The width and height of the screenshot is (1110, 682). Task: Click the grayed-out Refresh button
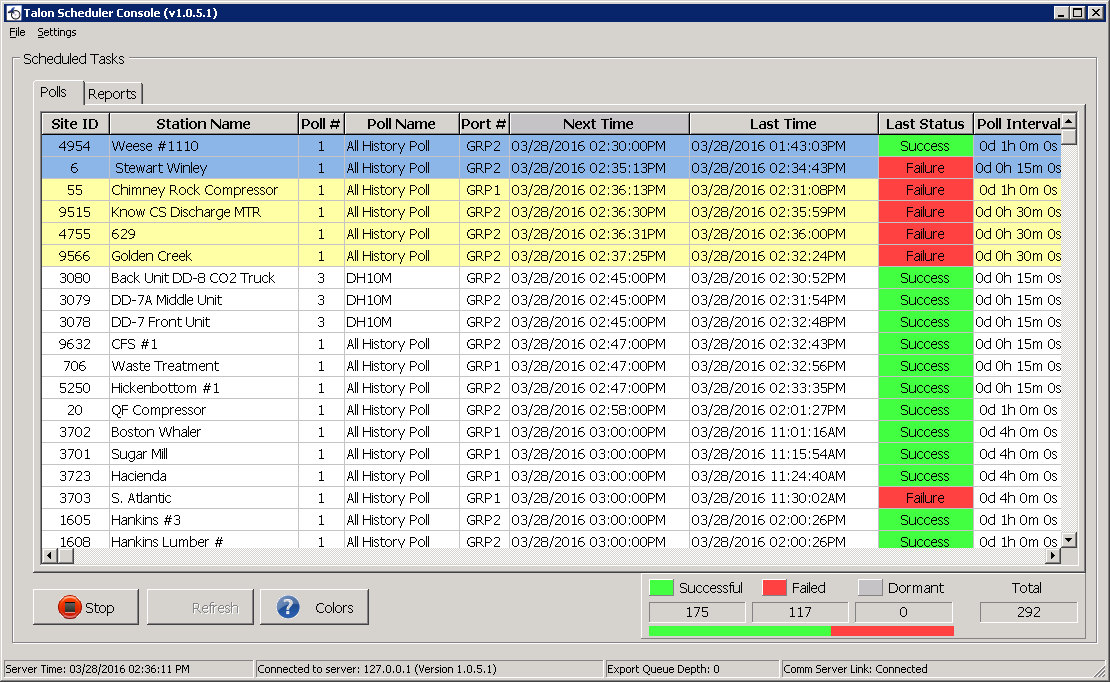[x=200, y=607]
